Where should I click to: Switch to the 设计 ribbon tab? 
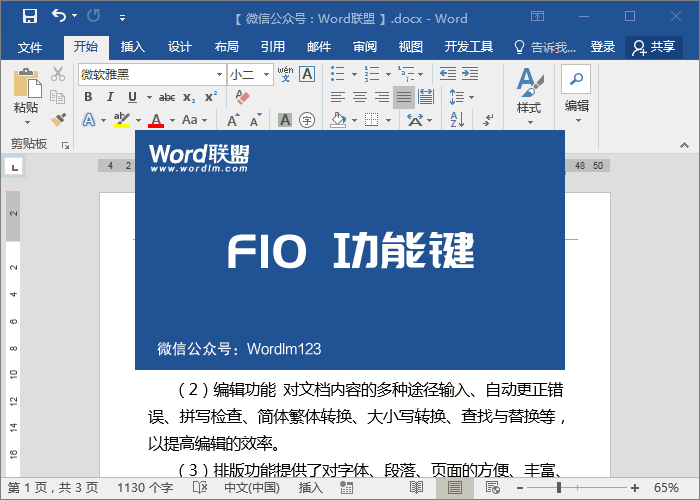point(179,47)
